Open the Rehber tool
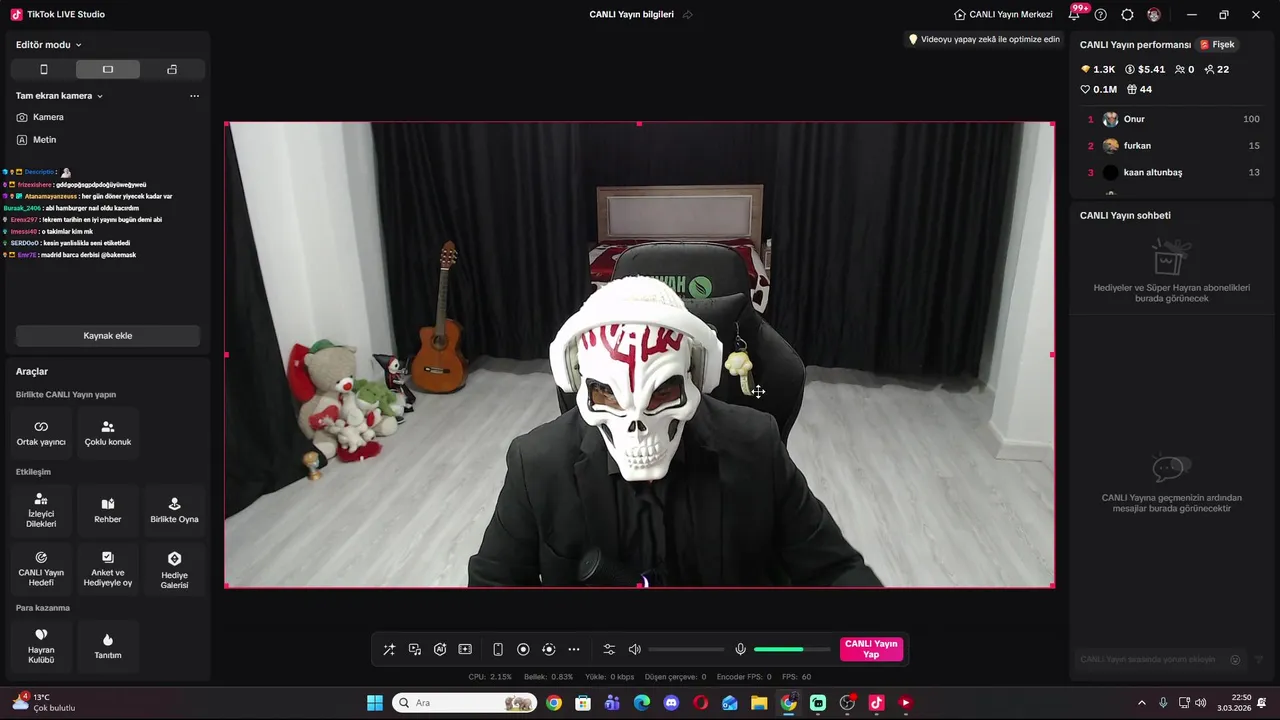 (108, 511)
